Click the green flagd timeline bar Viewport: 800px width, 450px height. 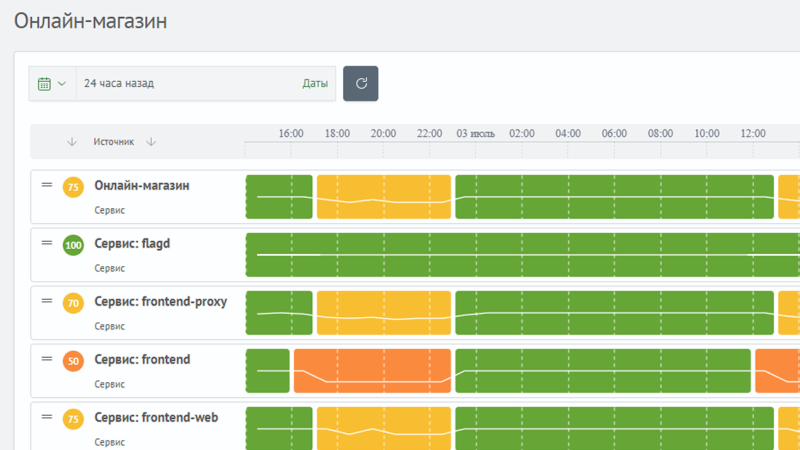(523, 255)
